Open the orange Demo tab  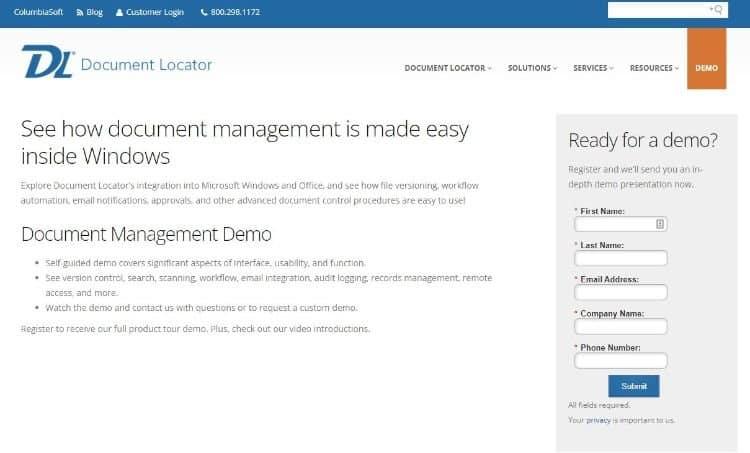(706, 58)
